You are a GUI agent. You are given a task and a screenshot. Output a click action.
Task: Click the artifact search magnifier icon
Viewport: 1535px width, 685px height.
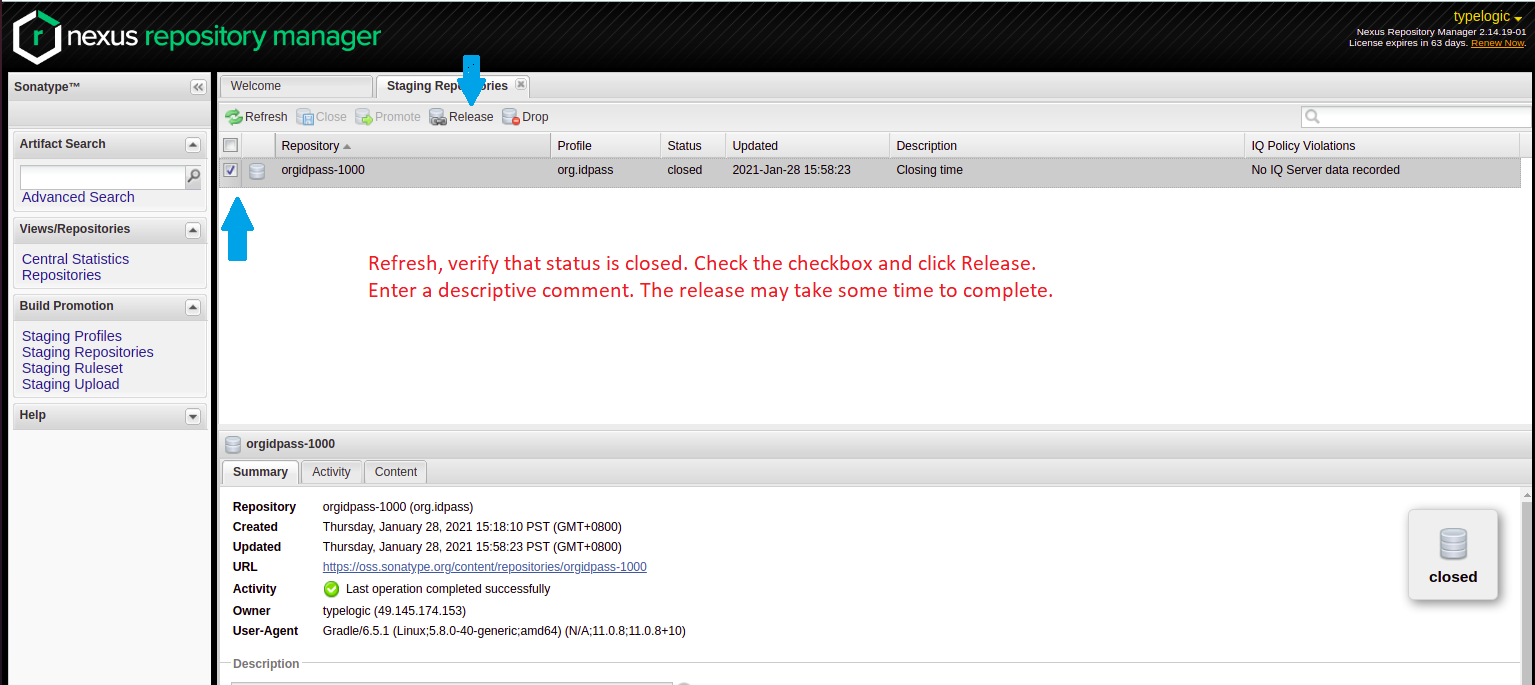193,177
